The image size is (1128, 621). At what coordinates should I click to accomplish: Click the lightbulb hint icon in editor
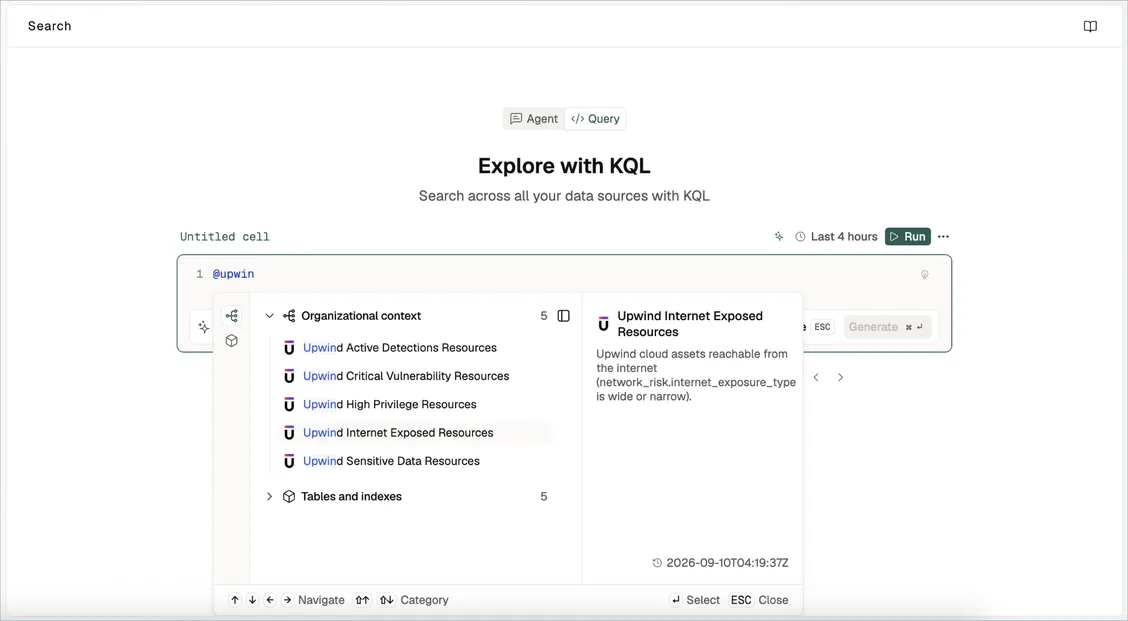pyautogui.click(x=924, y=275)
